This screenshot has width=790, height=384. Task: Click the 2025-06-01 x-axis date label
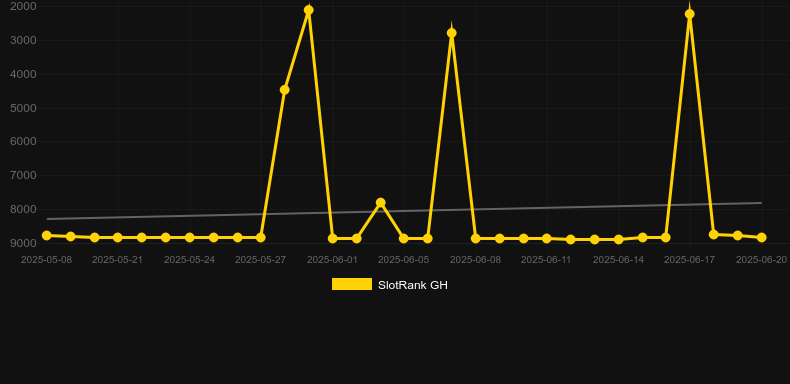pyautogui.click(x=332, y=260)
